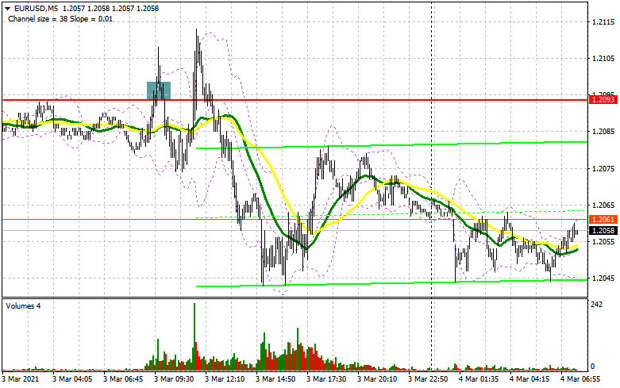
Task: Click the 242 volume scale value
Action: [597, 305]
